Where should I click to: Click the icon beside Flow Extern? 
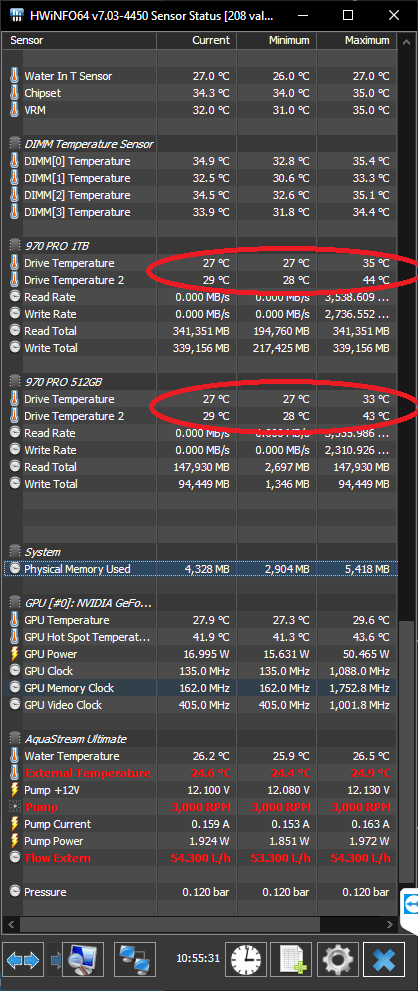(15, 858)
